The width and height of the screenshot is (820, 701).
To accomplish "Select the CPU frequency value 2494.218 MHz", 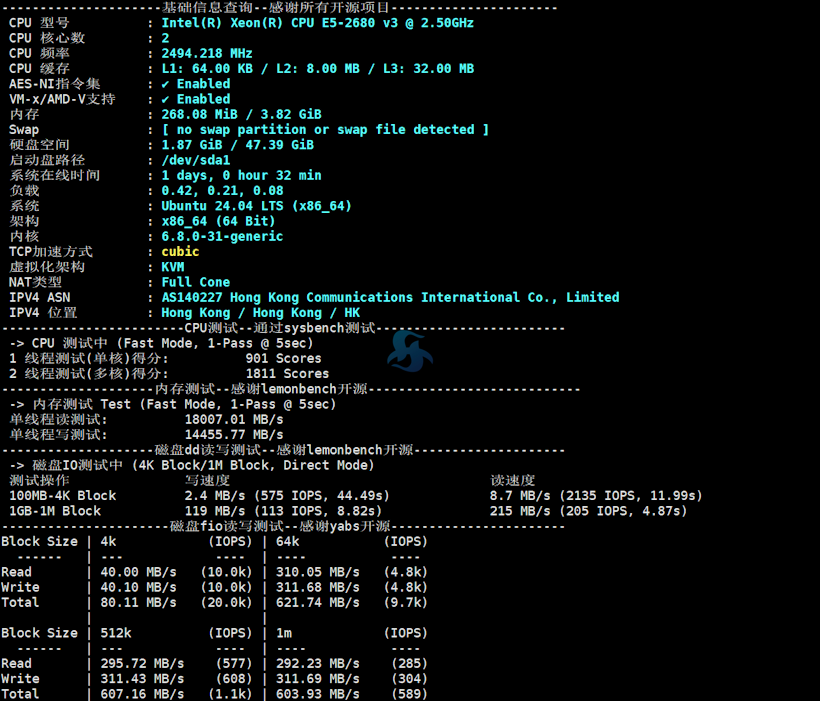I will click(x=206, y=53).
